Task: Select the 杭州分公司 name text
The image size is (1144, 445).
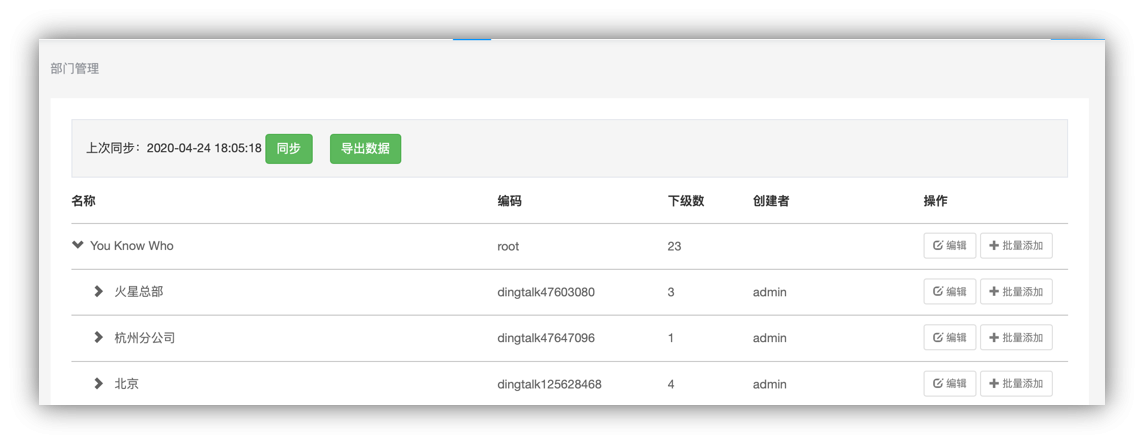Action: (144, 338)
